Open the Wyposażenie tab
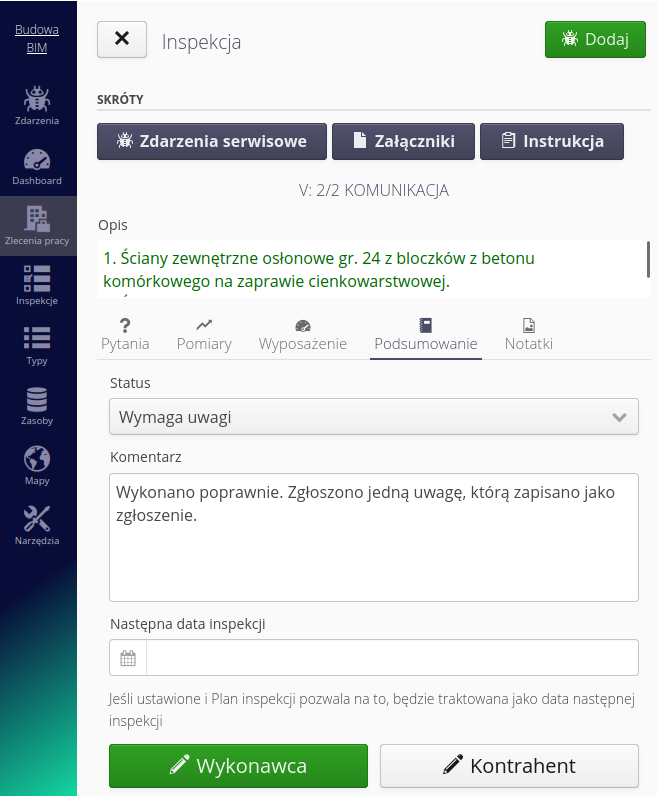The width and height of the screenshot is (657, 796). [x=303, y=334]
